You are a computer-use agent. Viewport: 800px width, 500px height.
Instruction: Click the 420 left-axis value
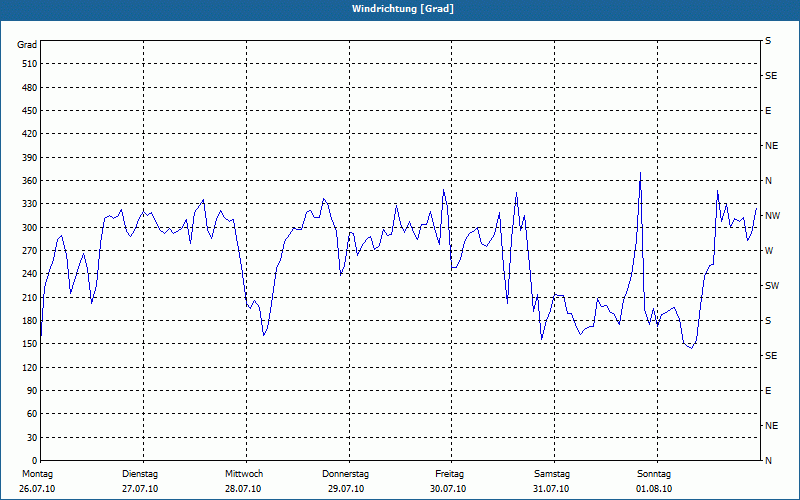(29, 134)
